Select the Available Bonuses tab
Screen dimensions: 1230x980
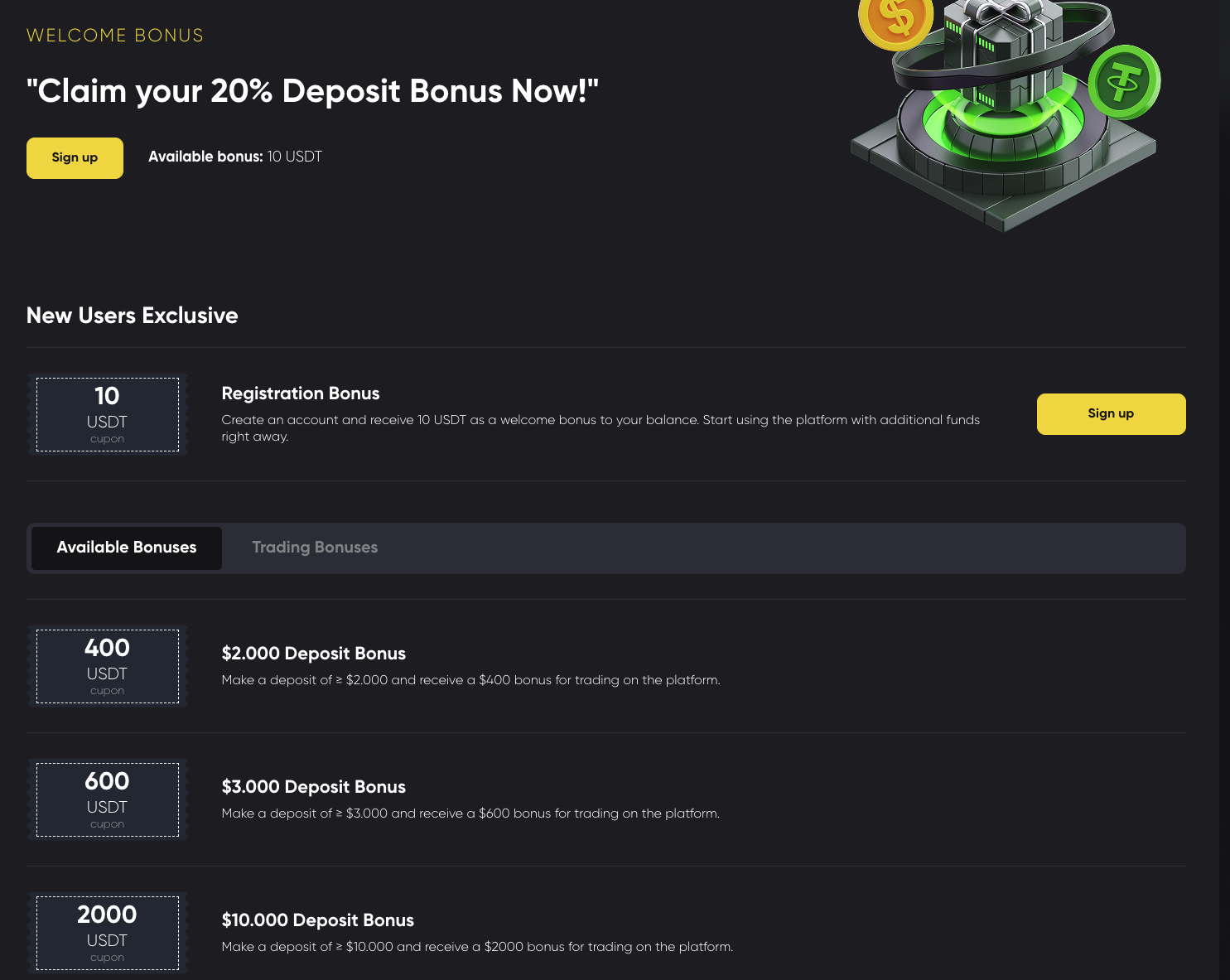[x=127, y=548]
